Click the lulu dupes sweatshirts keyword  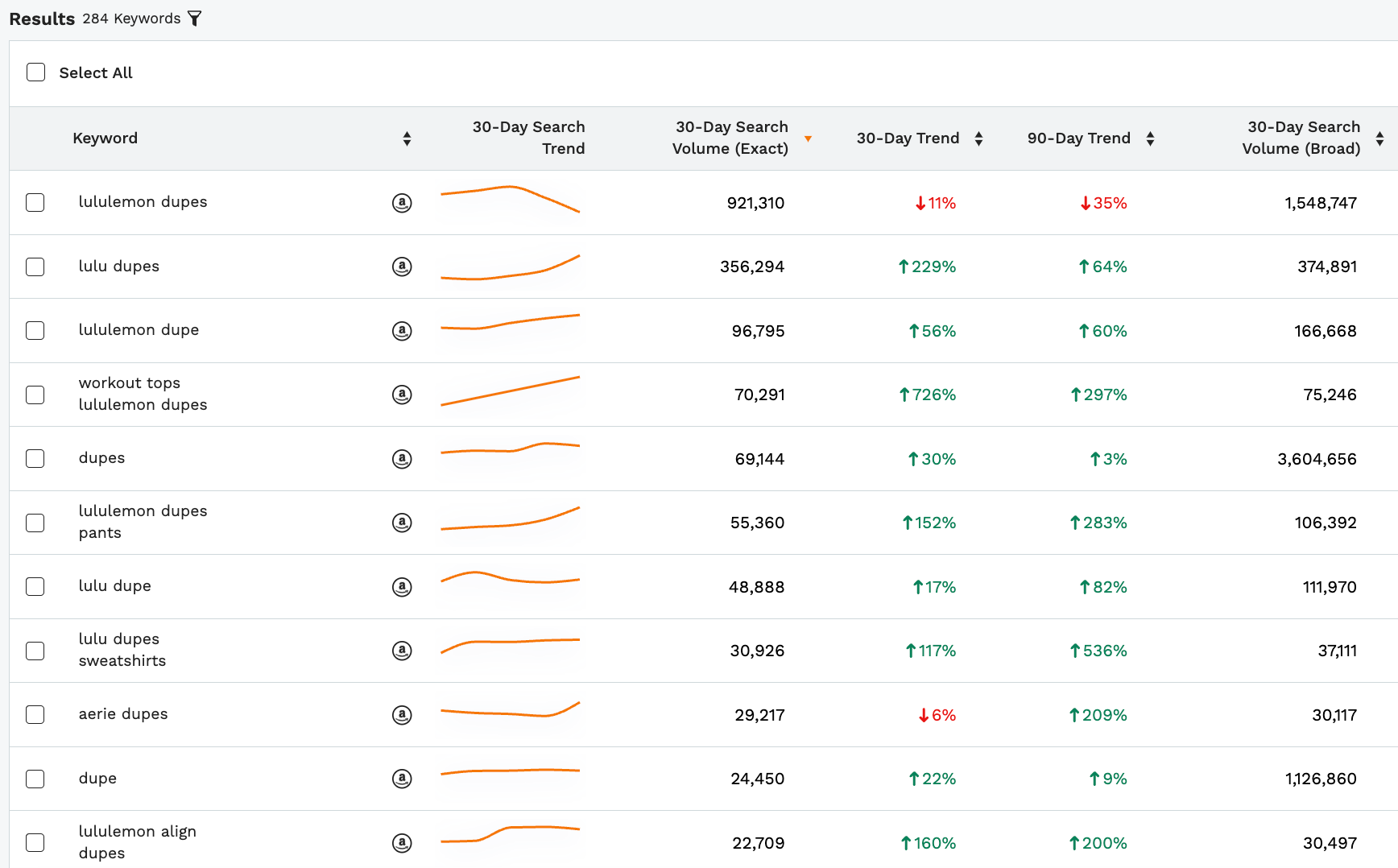122,650
